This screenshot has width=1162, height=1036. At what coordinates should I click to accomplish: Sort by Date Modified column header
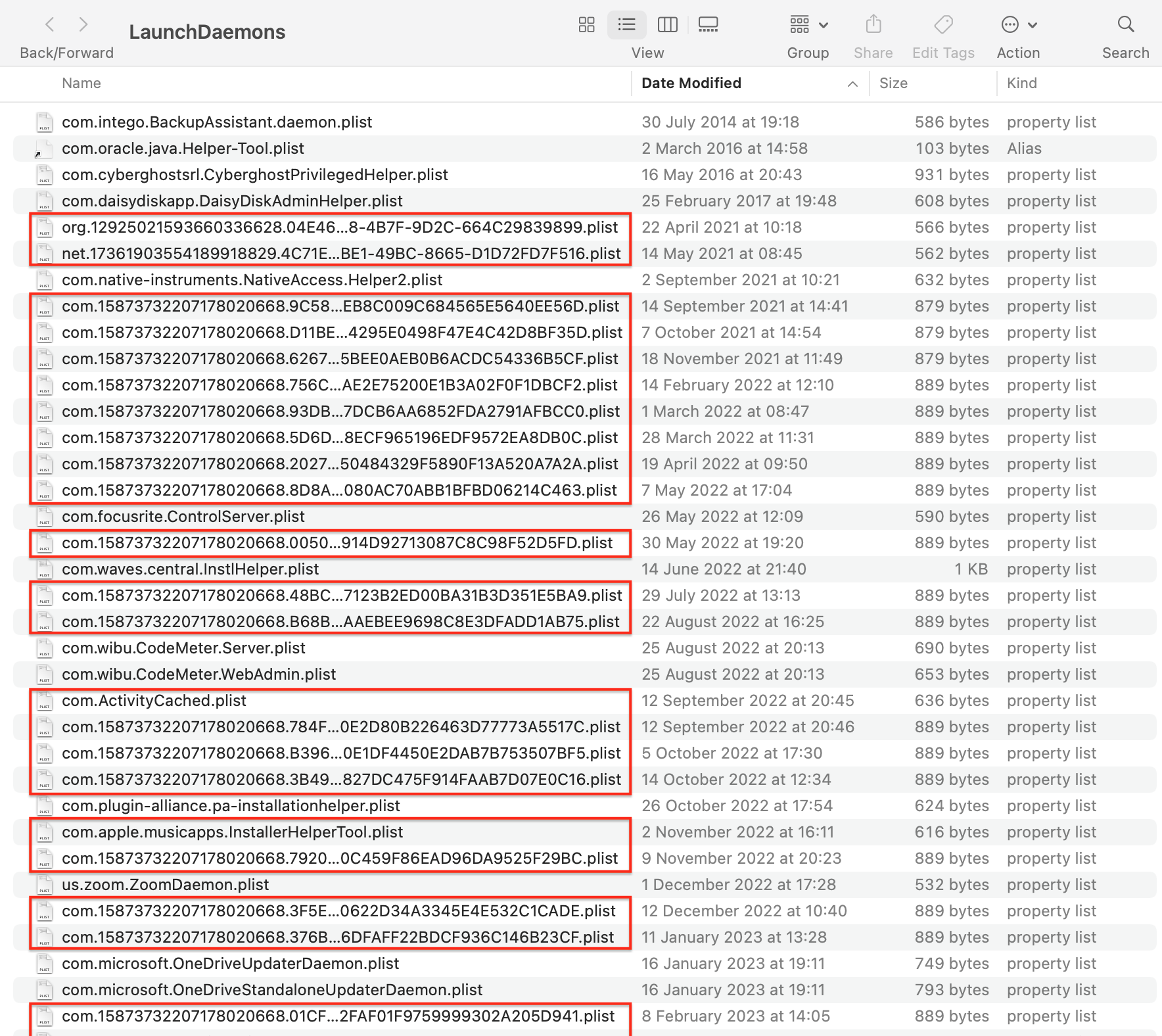click(x=691, y=83)
